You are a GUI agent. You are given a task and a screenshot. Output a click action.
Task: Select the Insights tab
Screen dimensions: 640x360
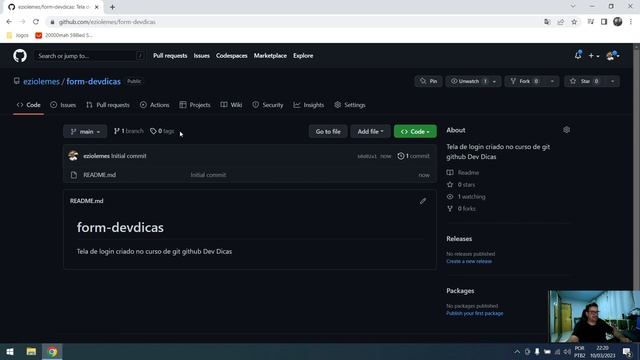tap(309, 105)
